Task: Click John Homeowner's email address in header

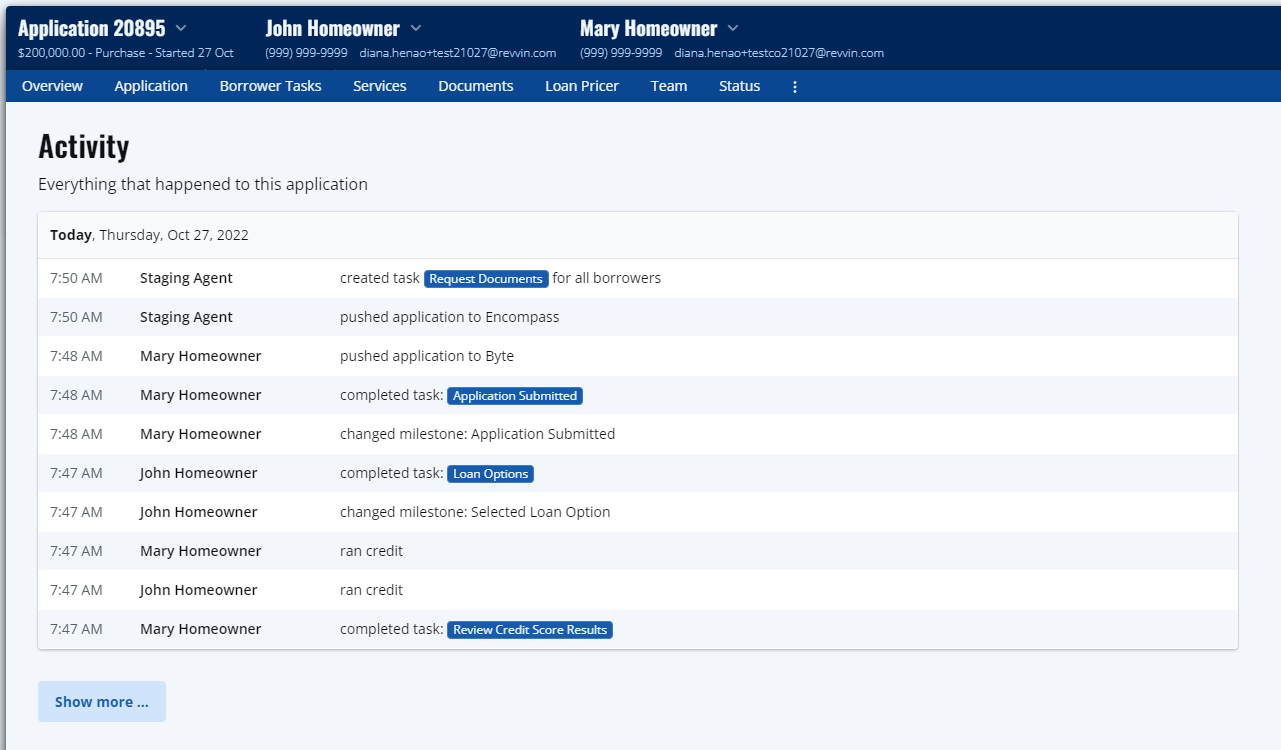Action: (457, 53)
